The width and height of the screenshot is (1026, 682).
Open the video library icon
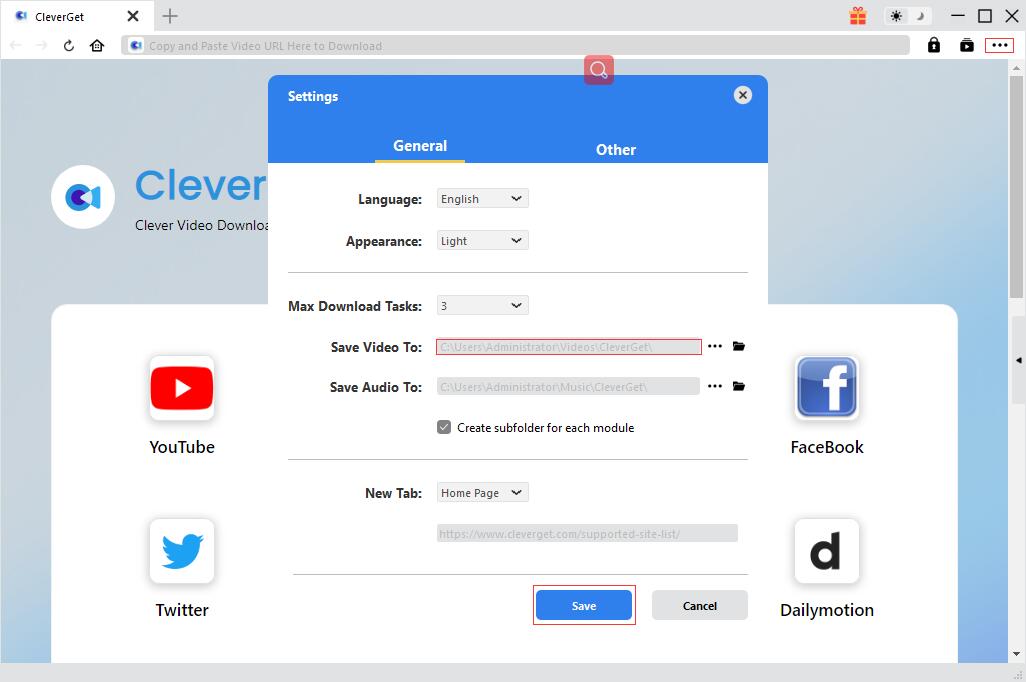point(967,45)
